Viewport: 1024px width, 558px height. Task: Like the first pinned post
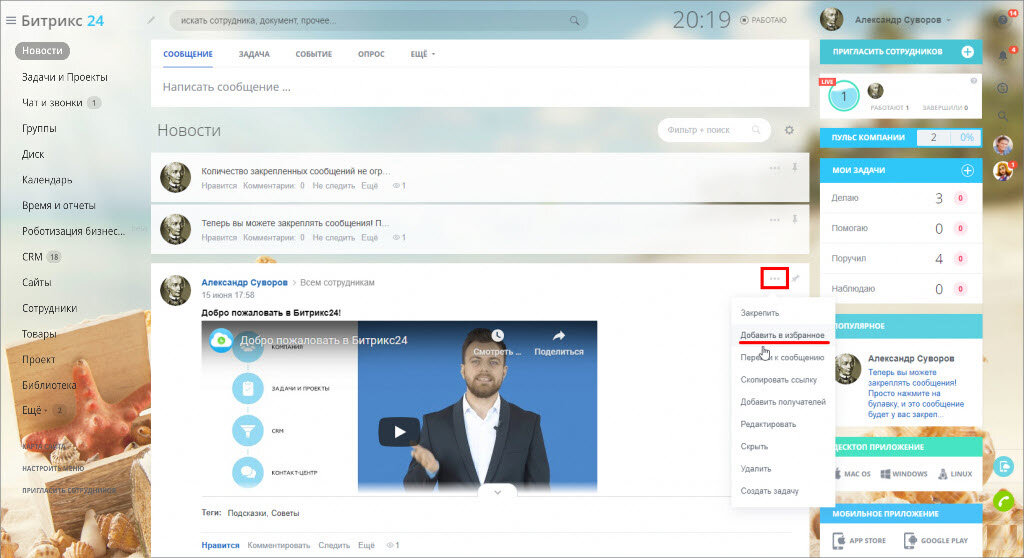click(x=219, y=186)
